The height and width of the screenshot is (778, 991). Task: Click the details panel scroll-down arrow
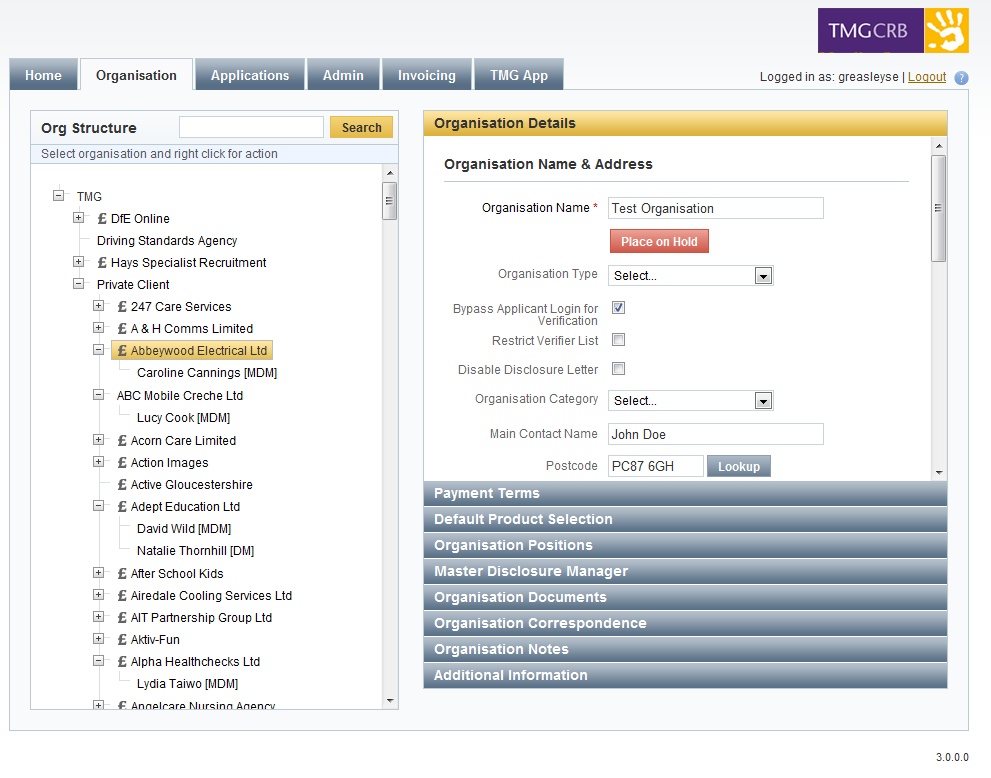[939, 473]
